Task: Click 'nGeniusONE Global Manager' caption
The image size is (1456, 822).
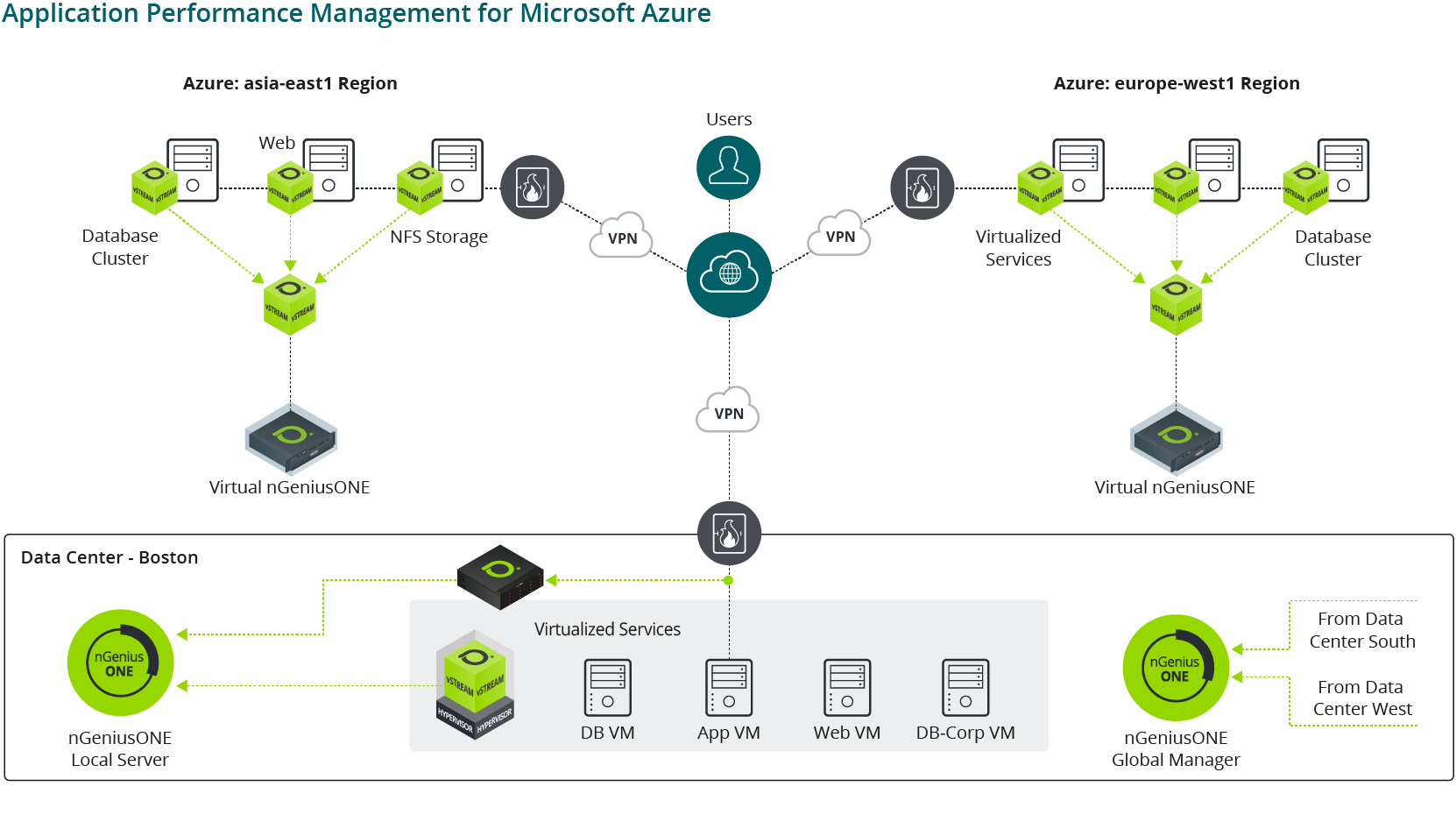Action: click(x=1176, y=748)
